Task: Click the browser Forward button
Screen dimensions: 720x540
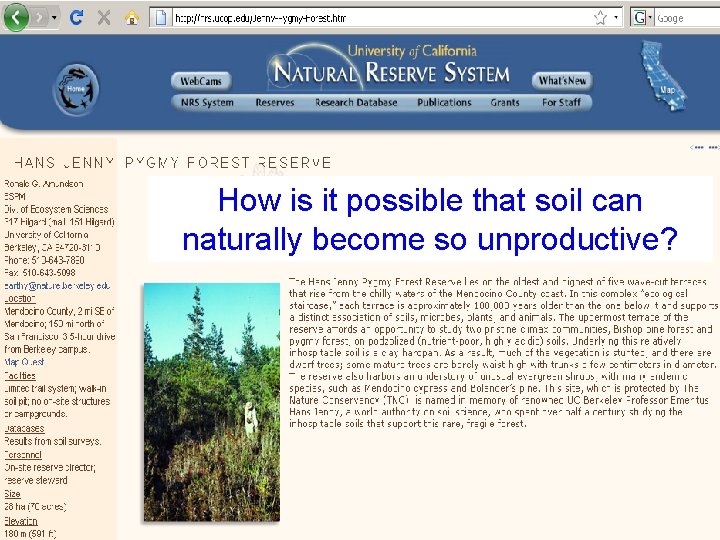Action: (x=39, y=18)
